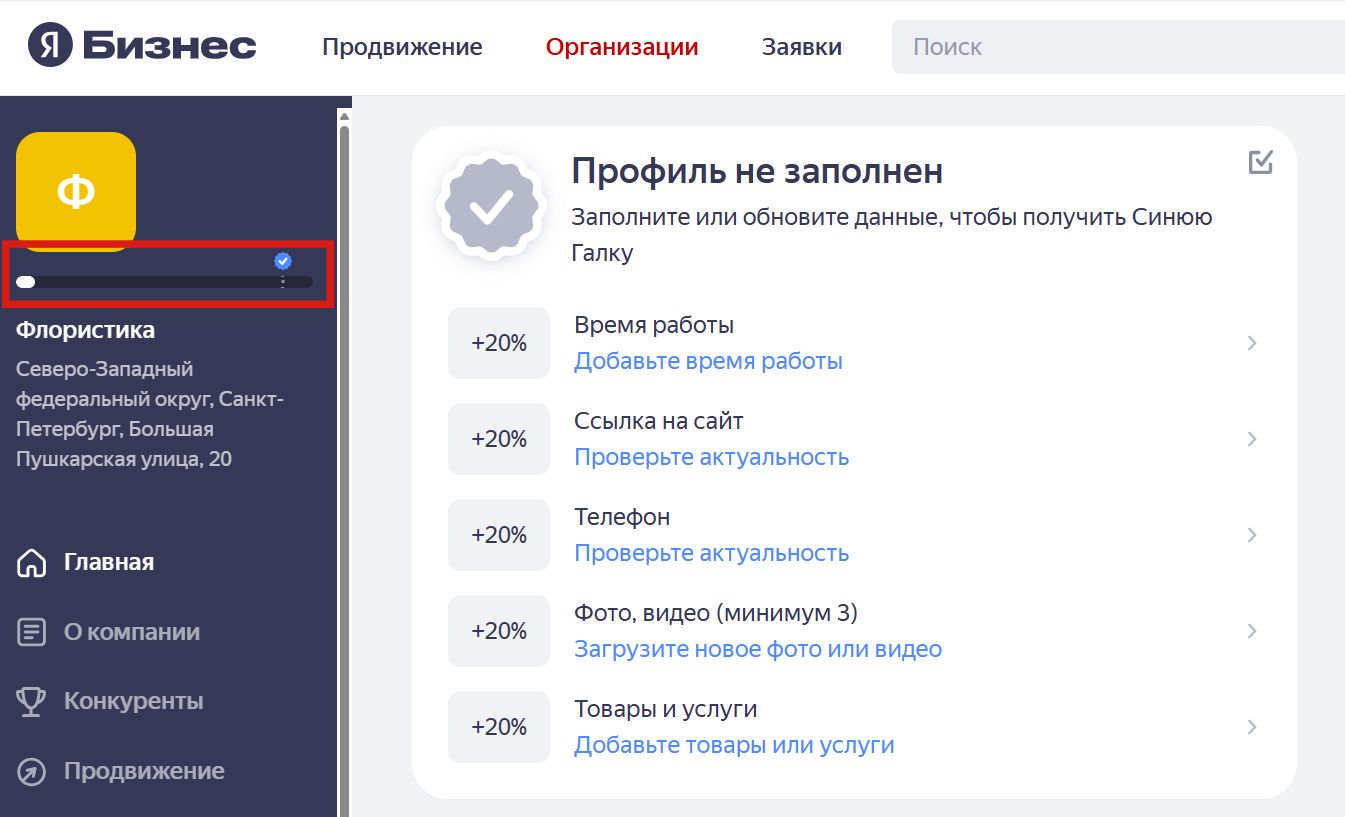Click Проверьте актуальность under Телефон

point(711,553)
